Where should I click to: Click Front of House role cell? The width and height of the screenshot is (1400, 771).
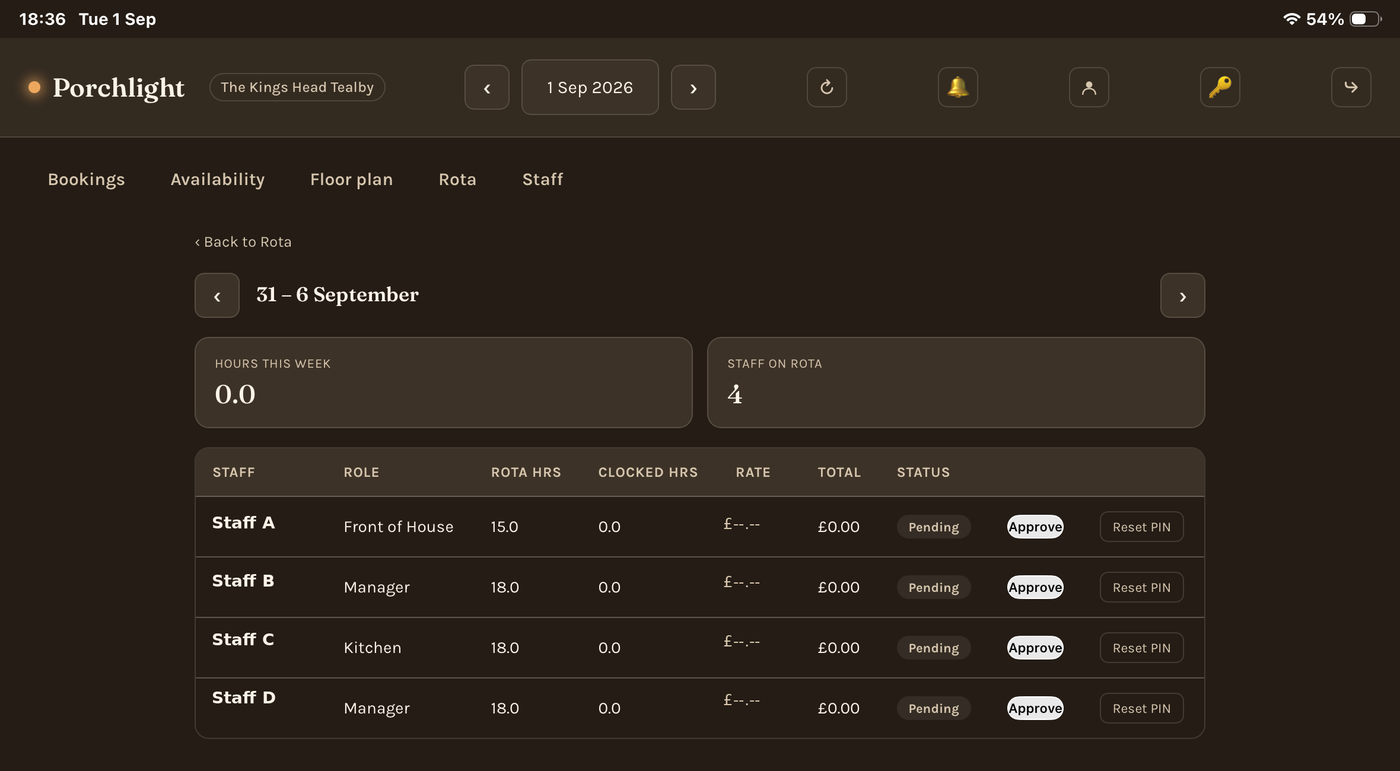pos(398,527)
